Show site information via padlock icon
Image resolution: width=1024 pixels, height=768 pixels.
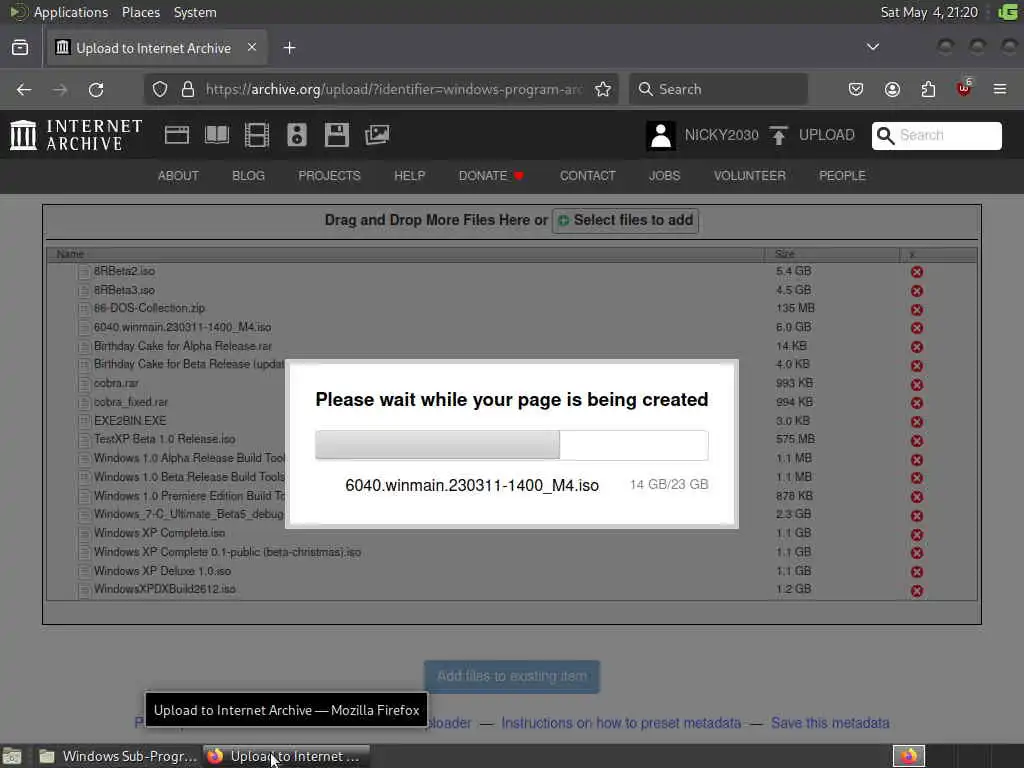[x=188, y=89]
